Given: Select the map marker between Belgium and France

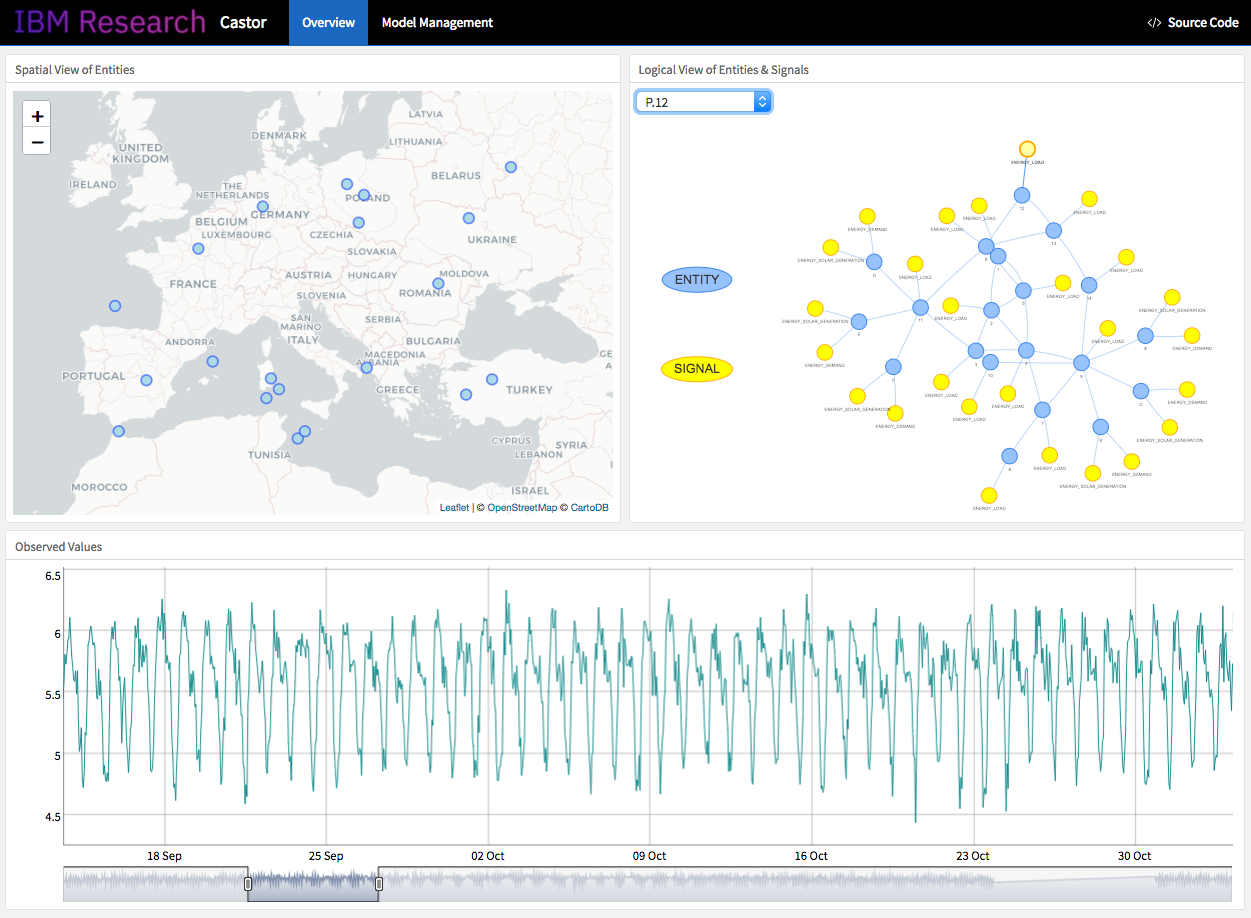Looking at the screenshot, I should coord(199,248).
